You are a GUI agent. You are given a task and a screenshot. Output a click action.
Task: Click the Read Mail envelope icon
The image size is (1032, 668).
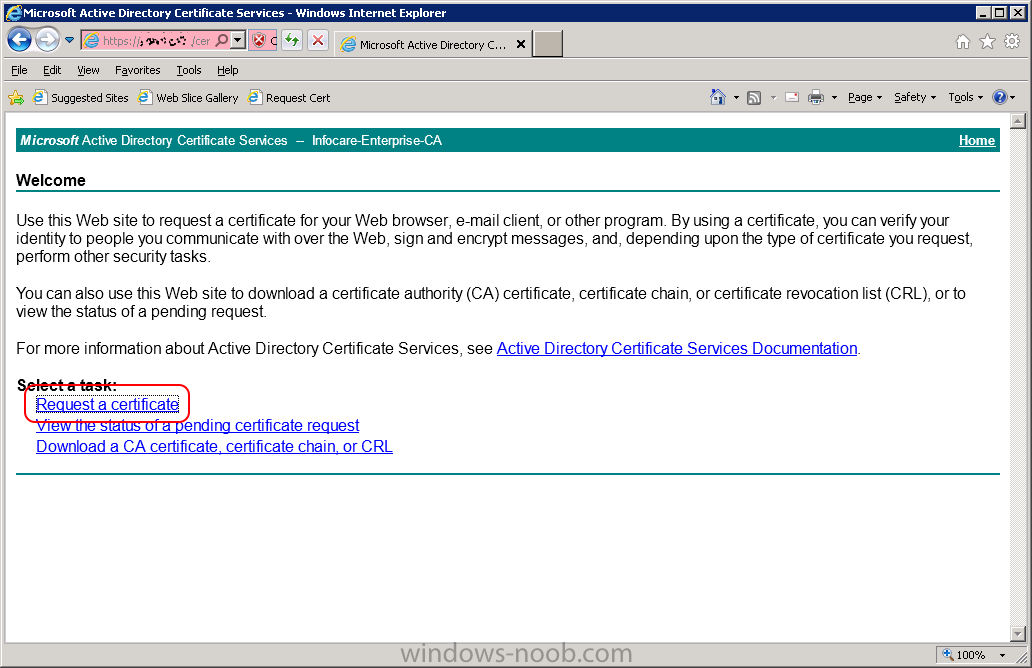coord(792,97)
